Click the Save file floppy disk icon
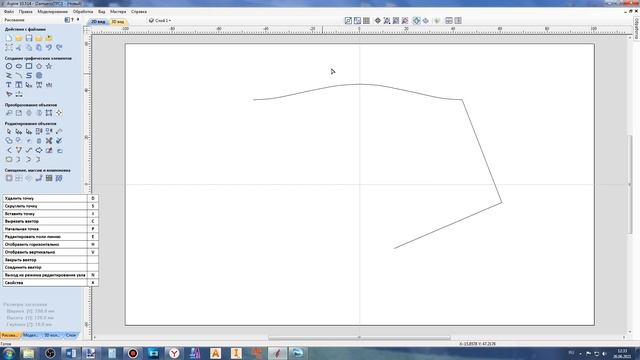 29,38
